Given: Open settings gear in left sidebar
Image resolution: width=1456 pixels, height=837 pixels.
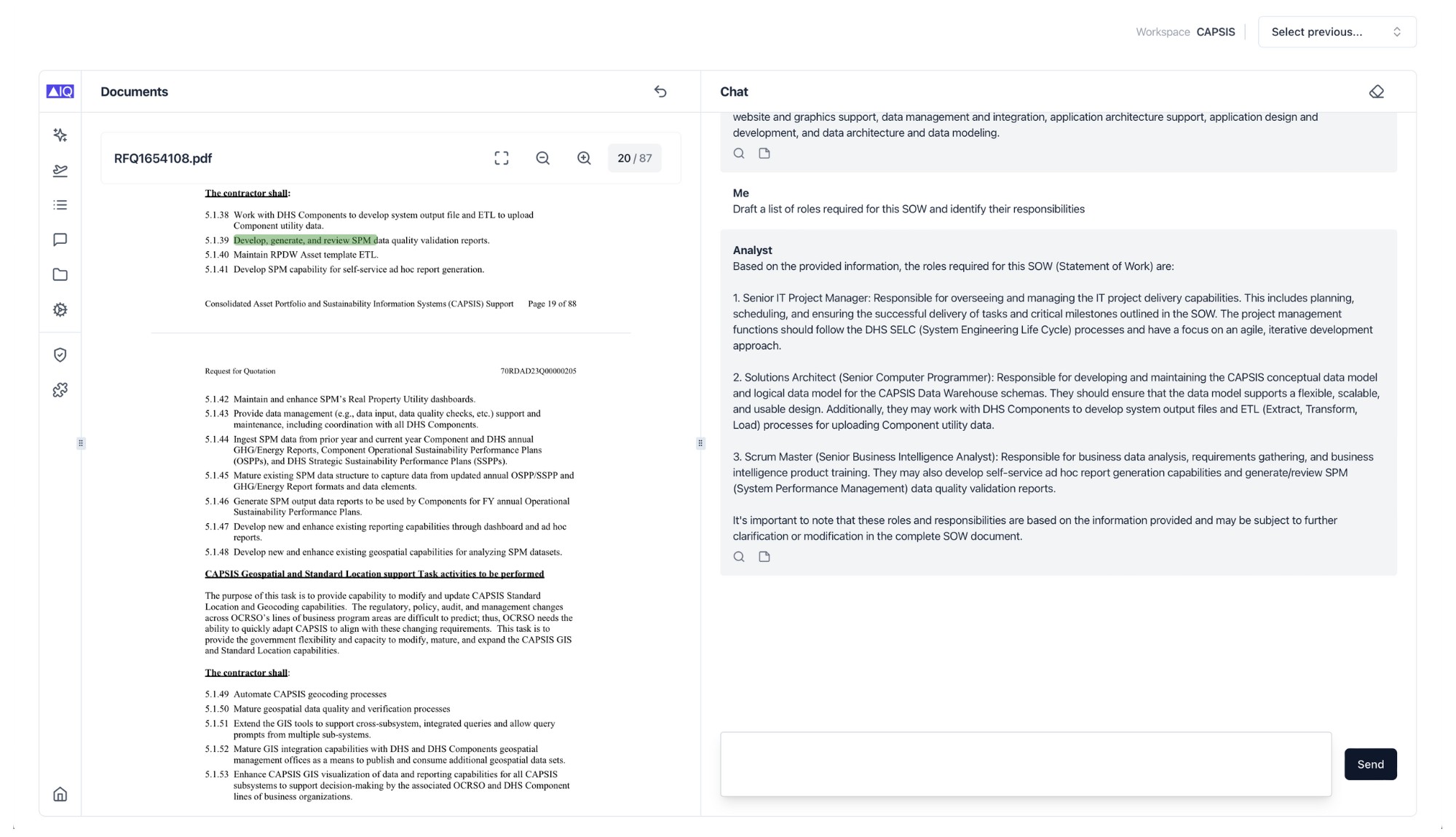Looking at the screenshot, I should click(x=60, y=309).
